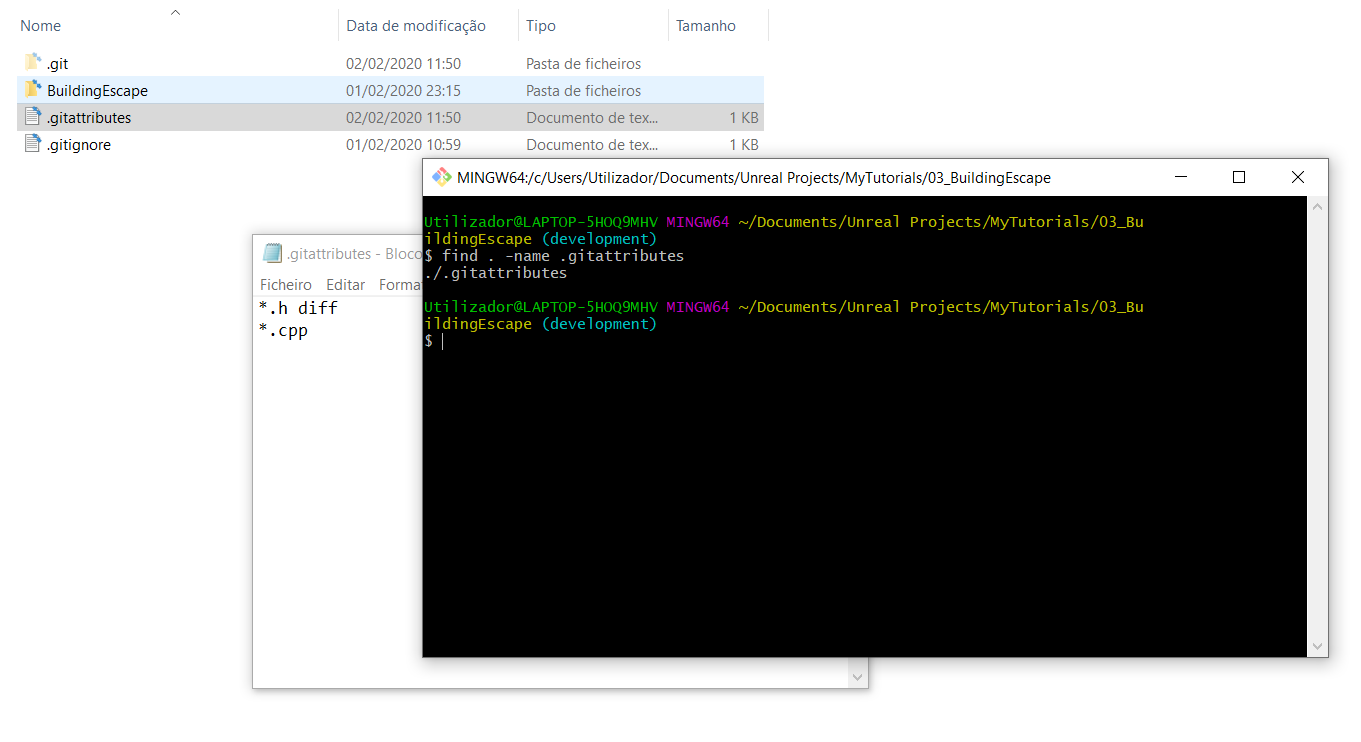
Task: Open the Ficheiro menu in Notepad
Action: [286, 284]
